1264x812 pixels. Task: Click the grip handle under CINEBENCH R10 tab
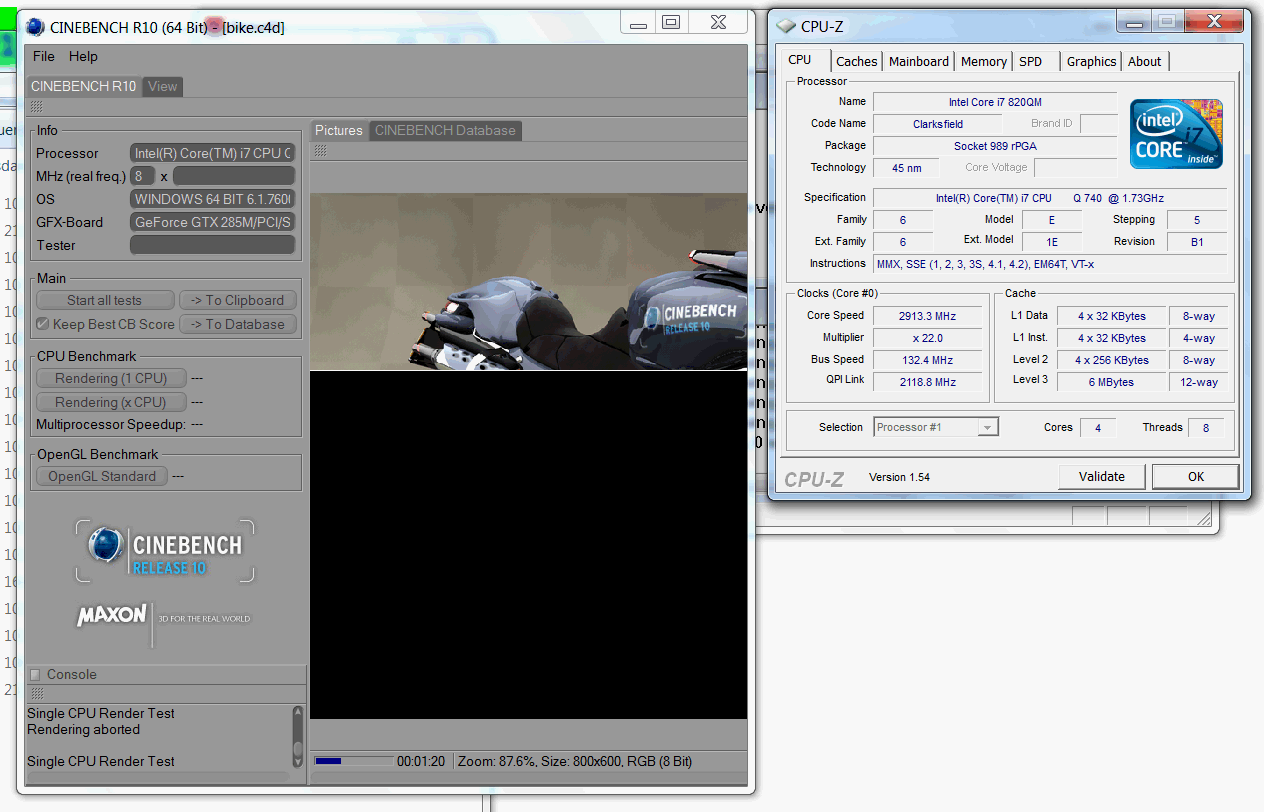pyautogui.click(x=36, y=106)
